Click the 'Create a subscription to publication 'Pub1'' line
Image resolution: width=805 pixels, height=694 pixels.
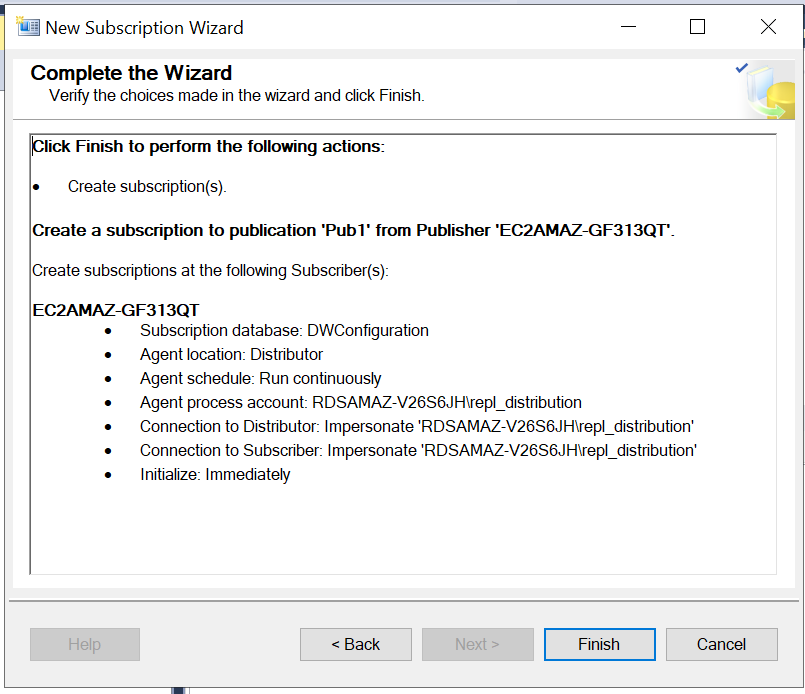[353, 230]
